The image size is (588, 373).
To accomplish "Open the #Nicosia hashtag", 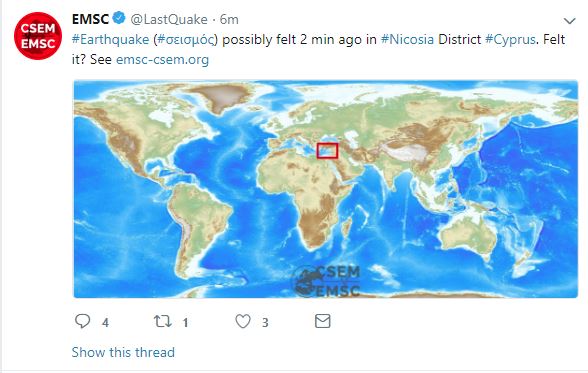I will pyautogui.click(x=407, y=39).
